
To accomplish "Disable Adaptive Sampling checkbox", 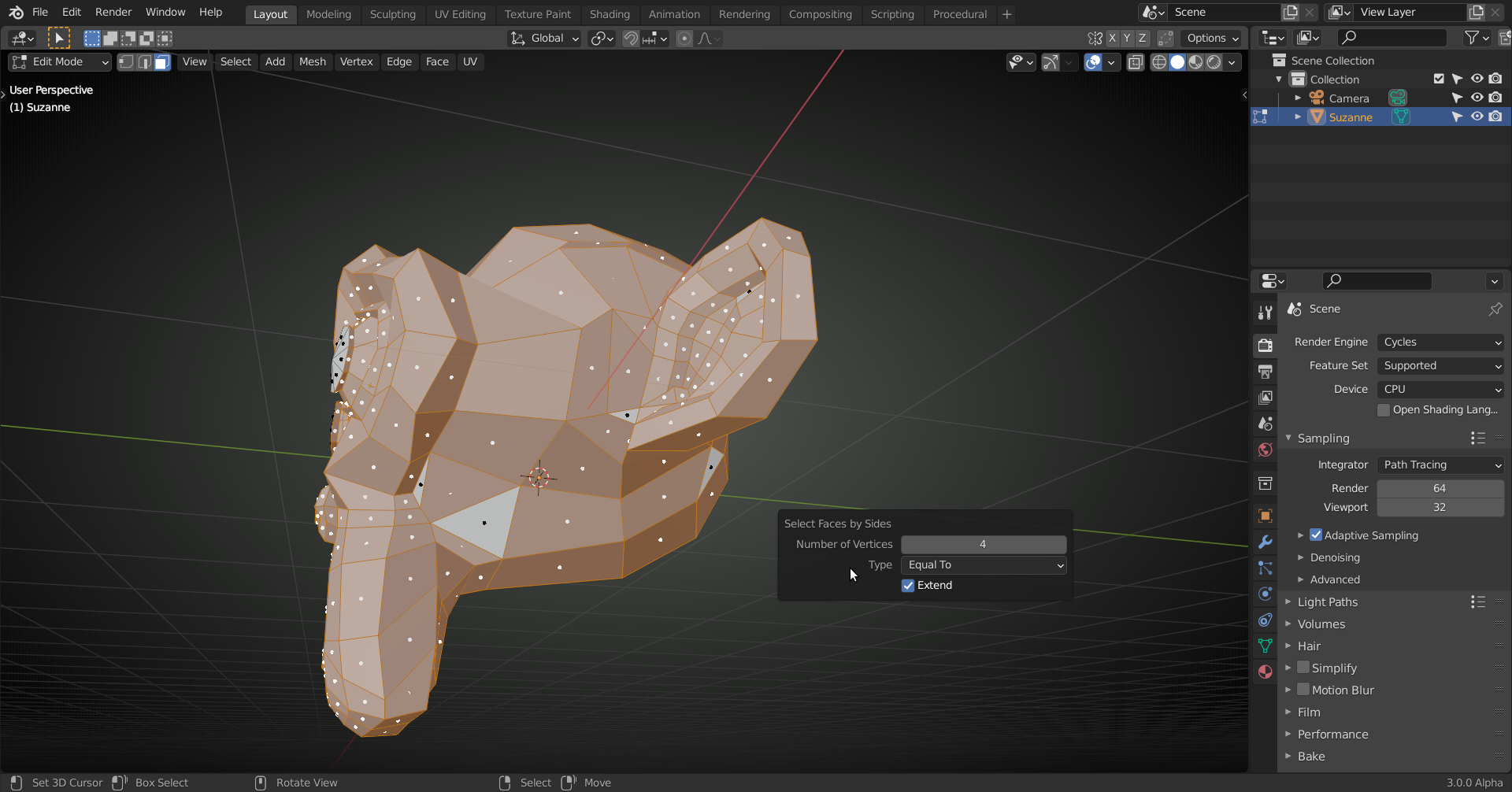I will (1316, 535).
